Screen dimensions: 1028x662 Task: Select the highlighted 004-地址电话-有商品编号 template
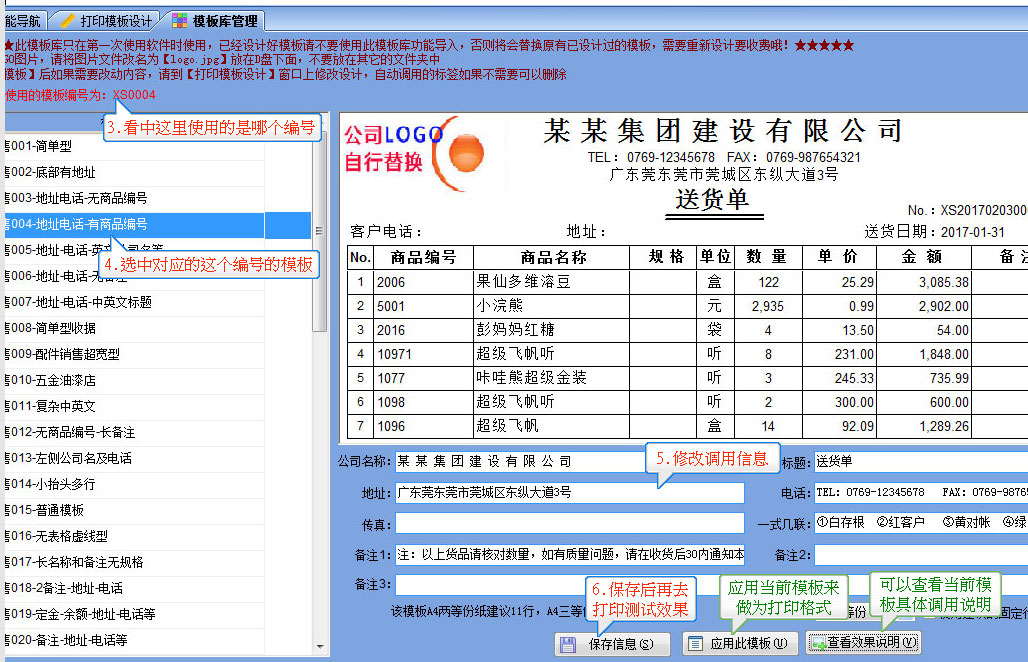coord(78,224)
